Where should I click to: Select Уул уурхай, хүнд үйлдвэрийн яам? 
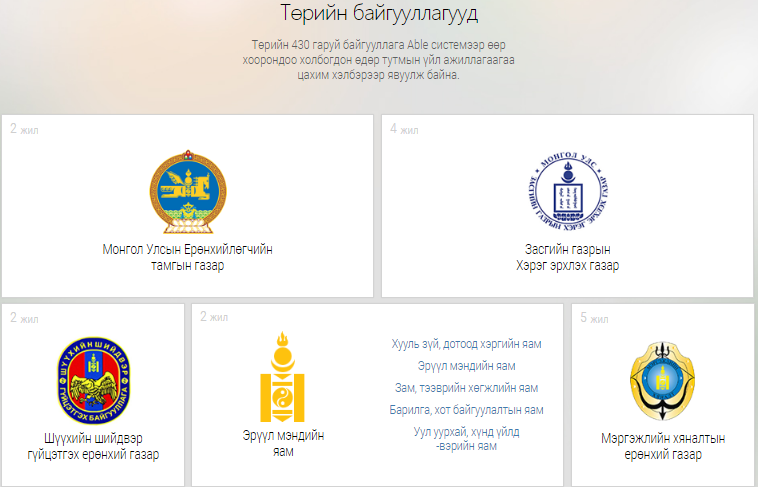(x=466, y=439)
